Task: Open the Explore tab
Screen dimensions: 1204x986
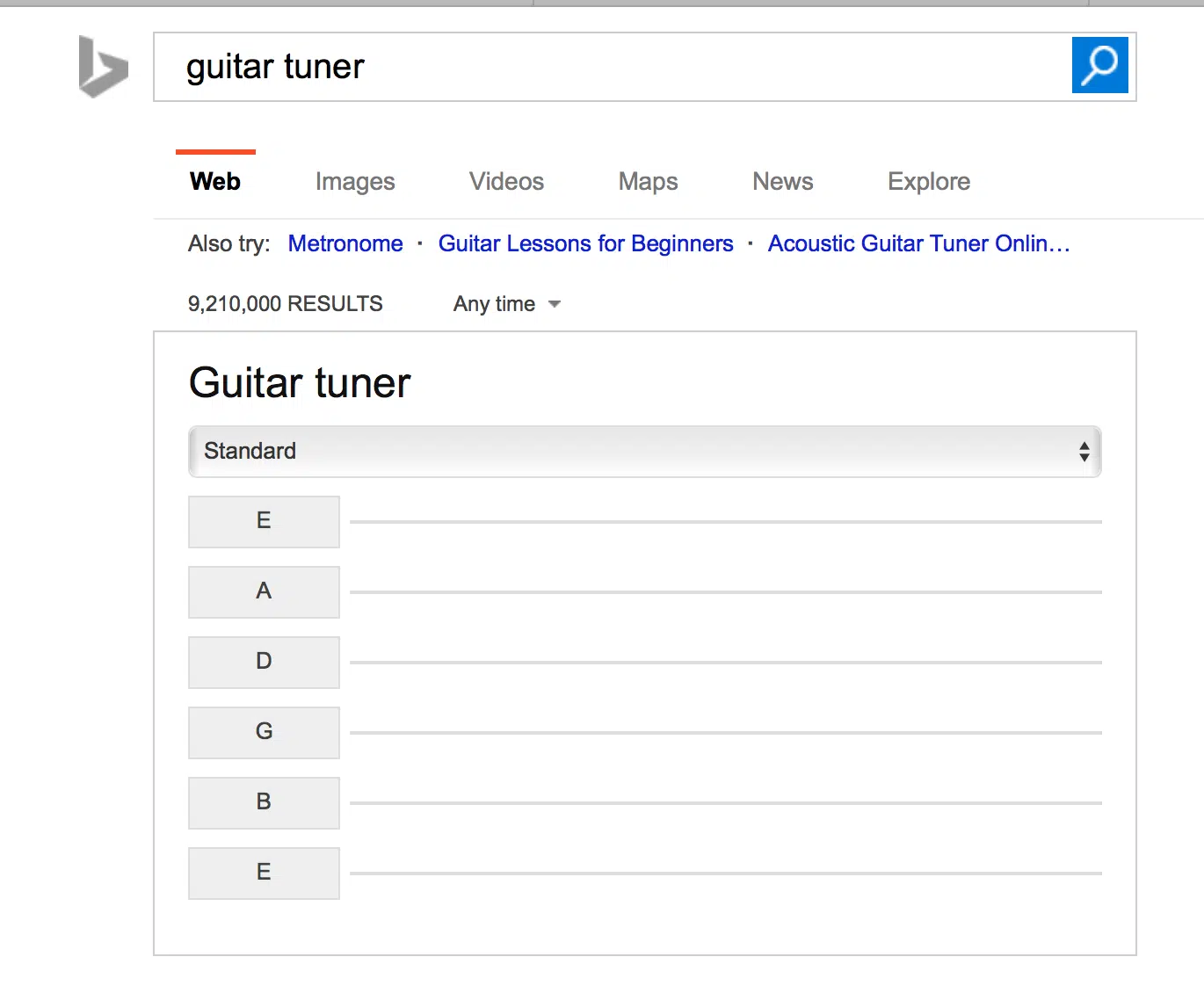Action: point(929,181)
